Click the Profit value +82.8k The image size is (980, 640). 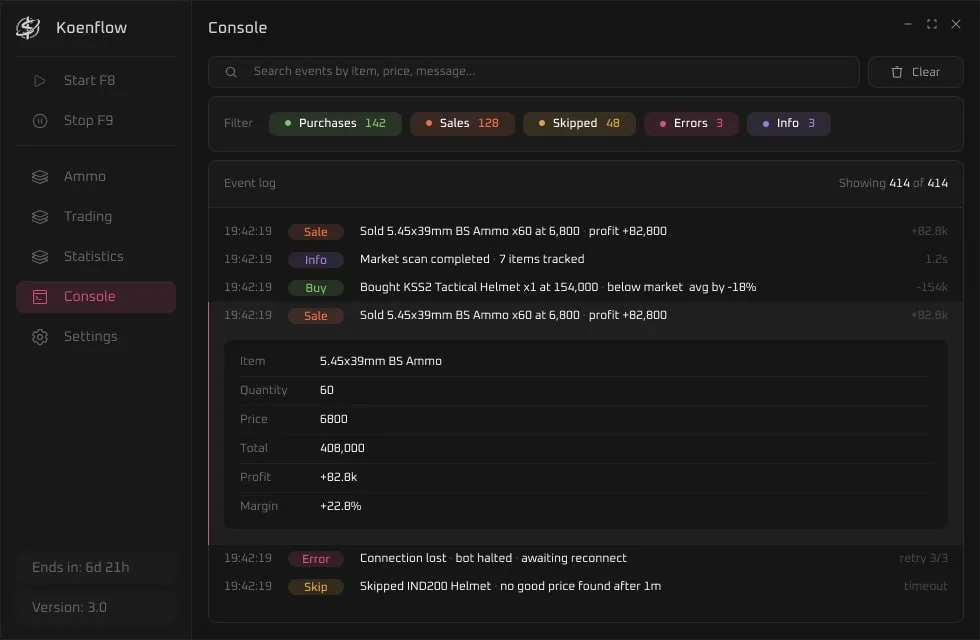(338, 478)
